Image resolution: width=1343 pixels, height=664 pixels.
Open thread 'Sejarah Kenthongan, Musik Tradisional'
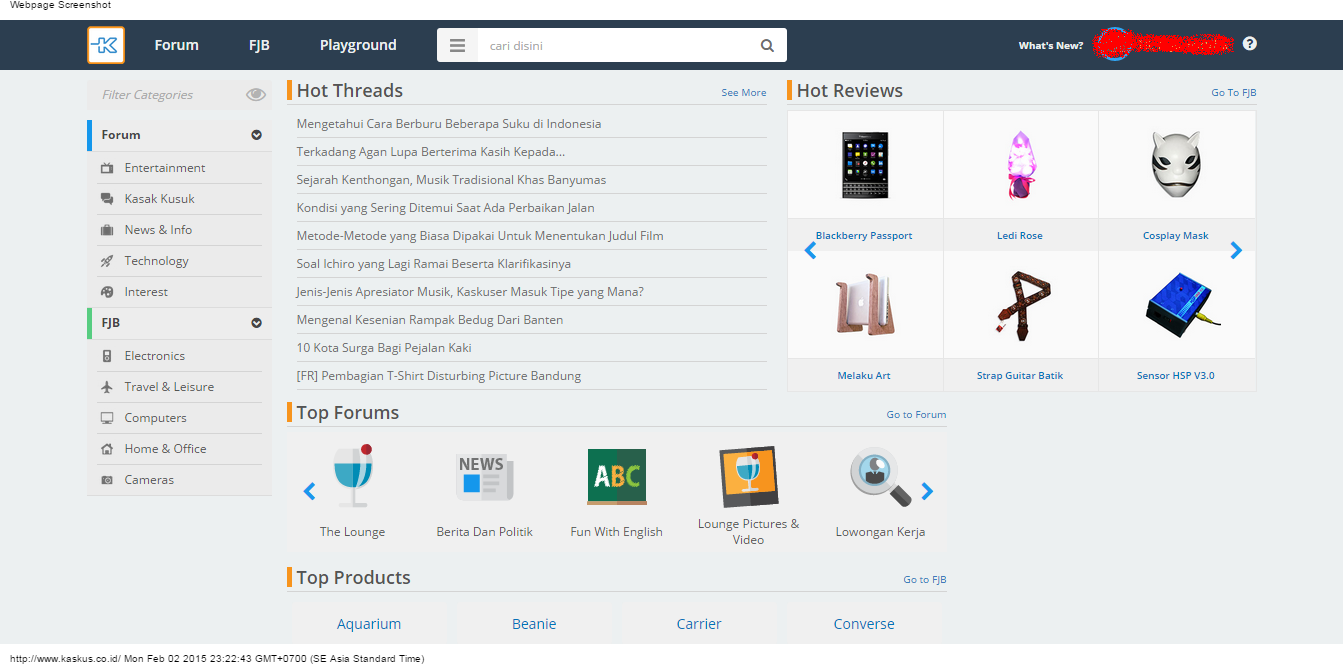point(451,180)
